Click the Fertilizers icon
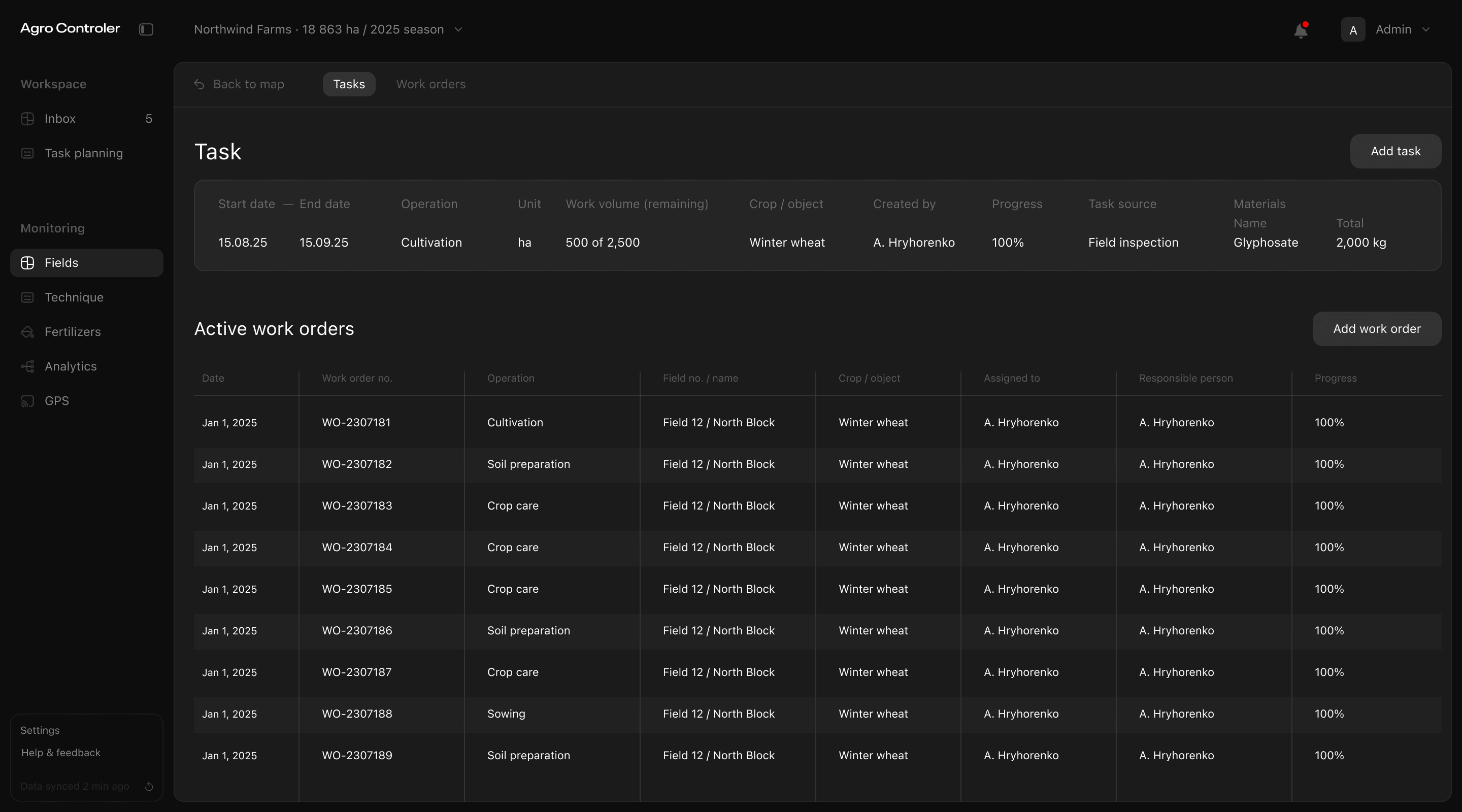Screen dimensions: 1462x812 pos(27,332)
